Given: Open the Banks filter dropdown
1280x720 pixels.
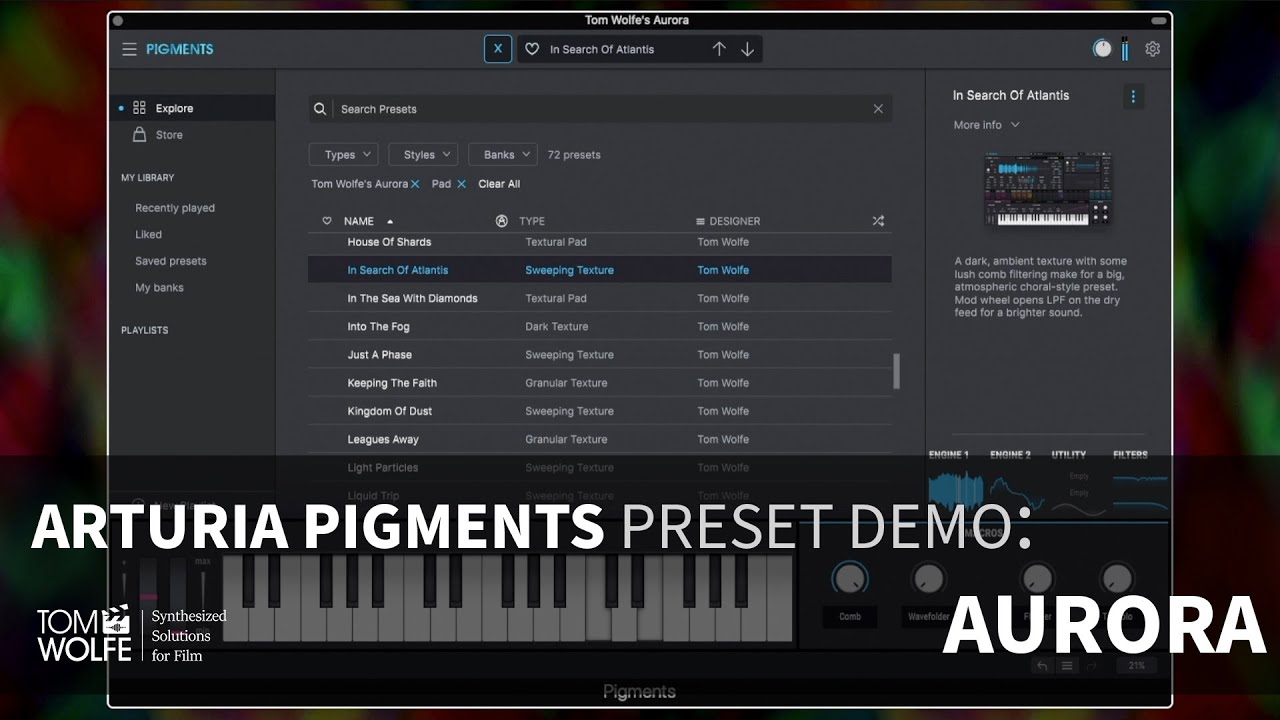Looking at the screenshot, I should (x=503, y=155).
